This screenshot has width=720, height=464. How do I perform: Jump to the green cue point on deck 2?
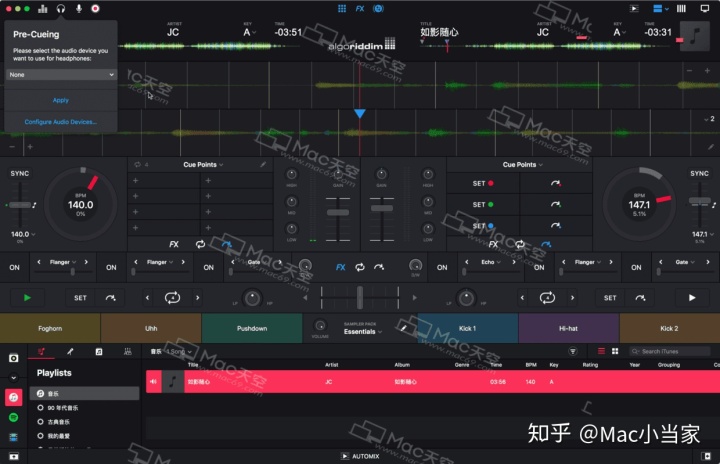(556, 204)
